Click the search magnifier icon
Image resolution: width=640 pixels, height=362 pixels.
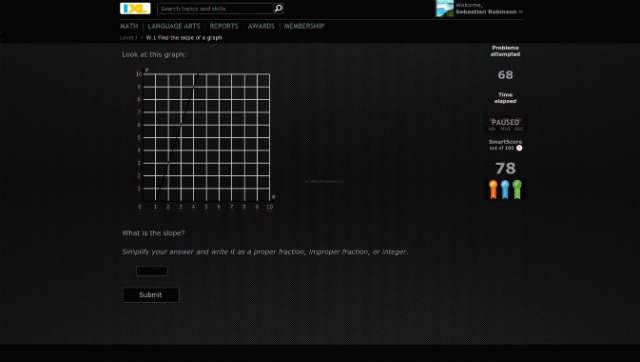(x=278, y=8)
